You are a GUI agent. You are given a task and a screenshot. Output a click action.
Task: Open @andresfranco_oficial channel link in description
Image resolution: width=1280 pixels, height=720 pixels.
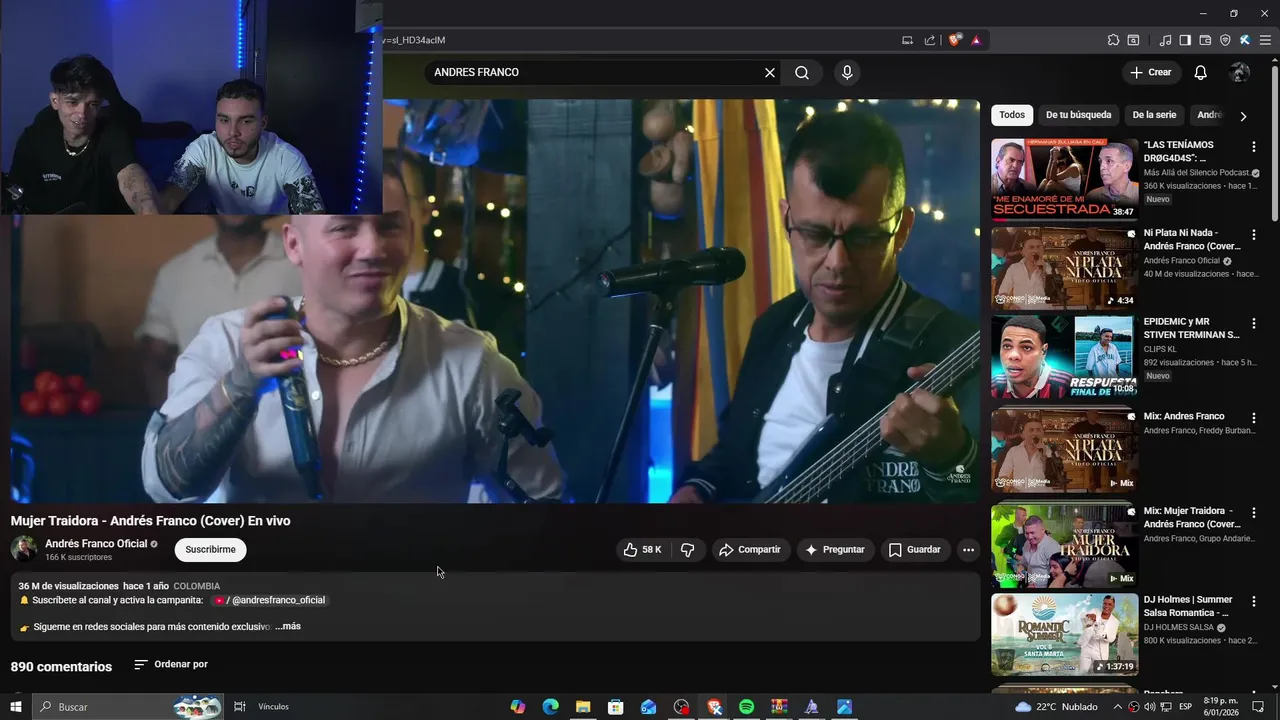[268, 600]
